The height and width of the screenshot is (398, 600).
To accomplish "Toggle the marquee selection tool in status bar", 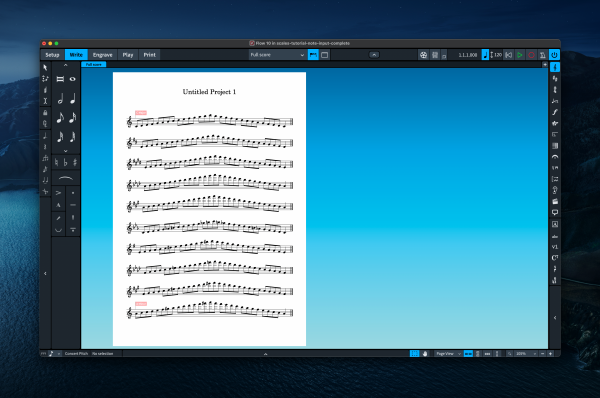I will coord(414,354).
